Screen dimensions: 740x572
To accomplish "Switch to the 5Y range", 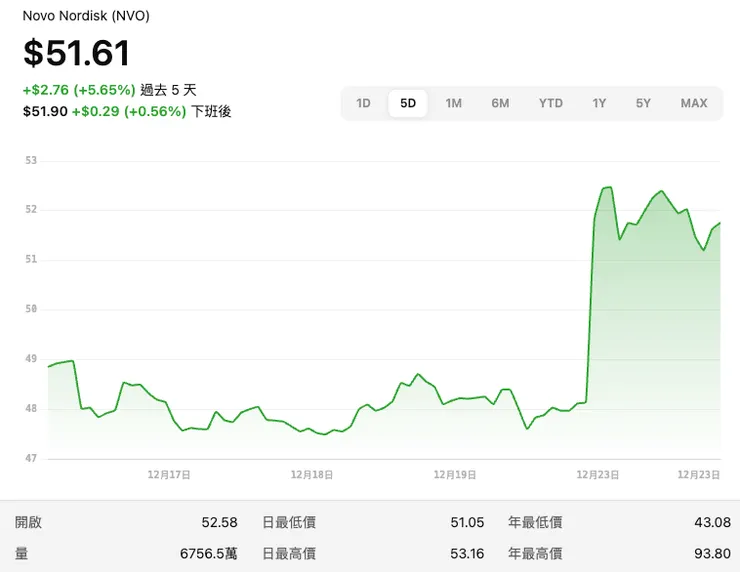I will (x=643, y=103).
